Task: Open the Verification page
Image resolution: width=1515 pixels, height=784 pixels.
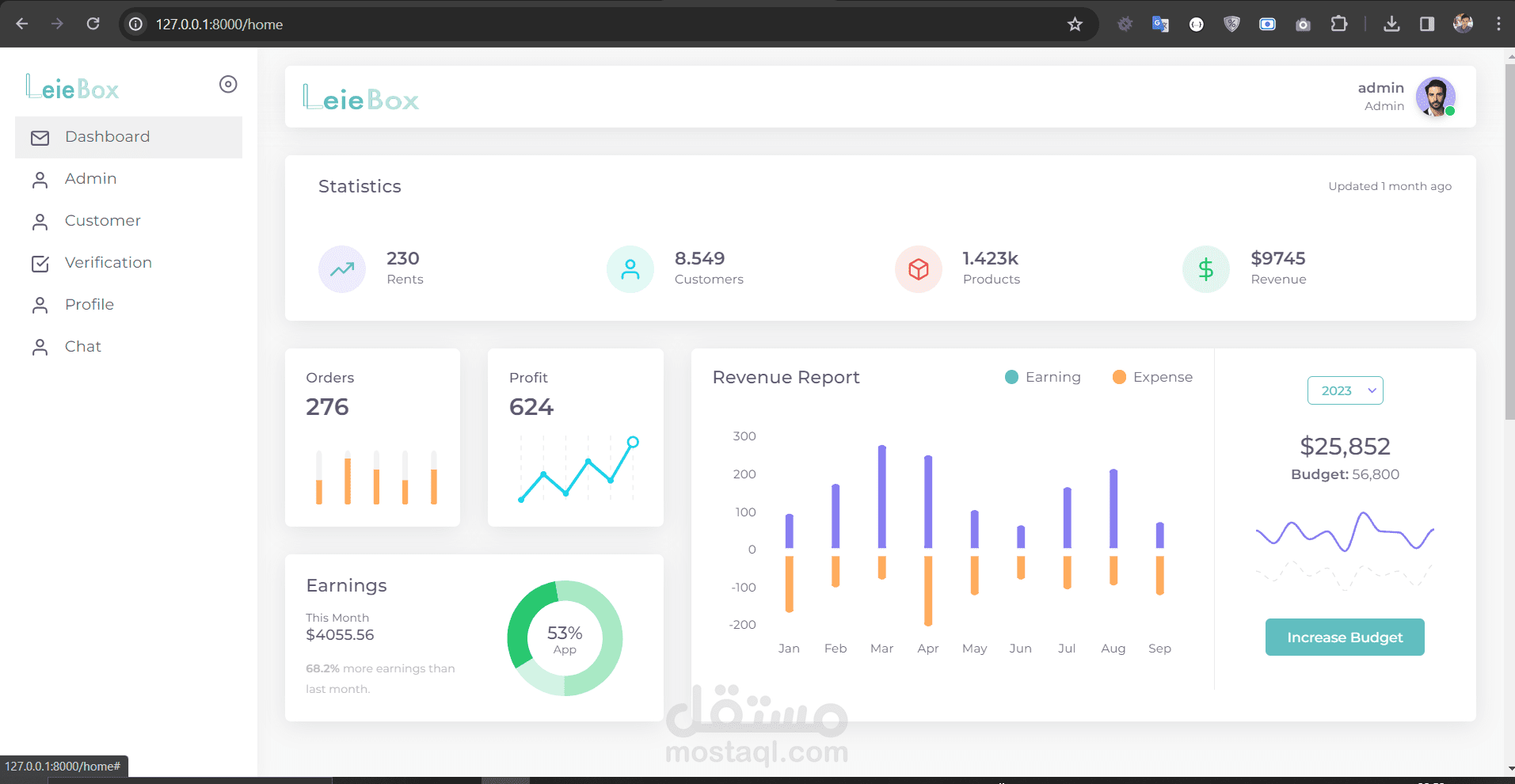Action: (x=128, y=263)
